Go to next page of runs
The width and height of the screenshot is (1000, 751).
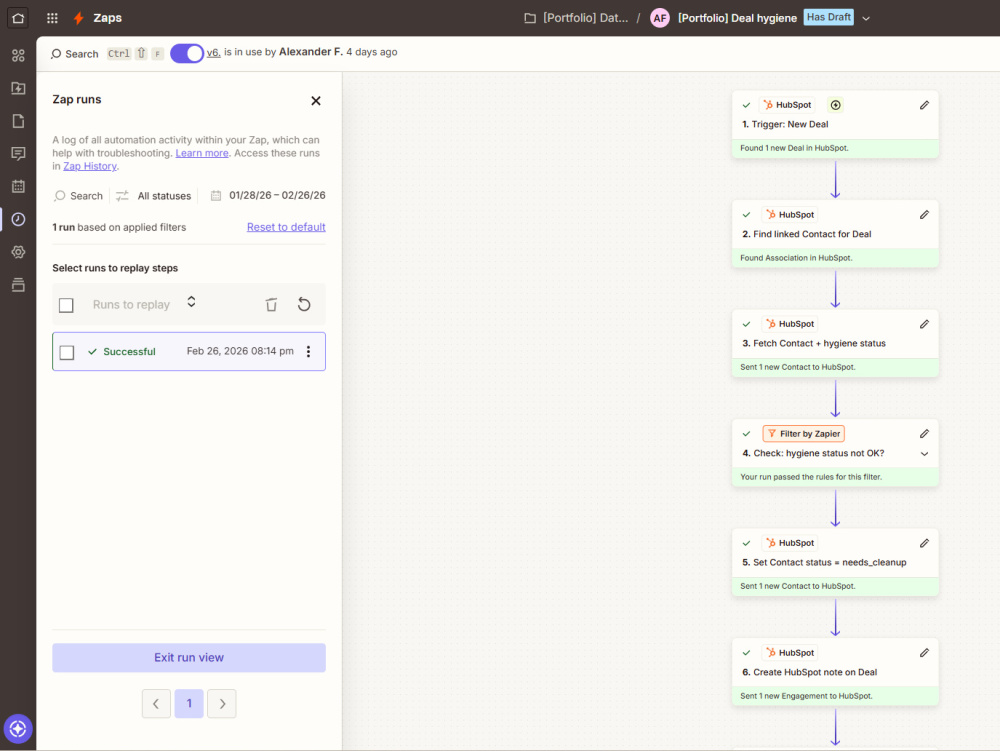222,704
